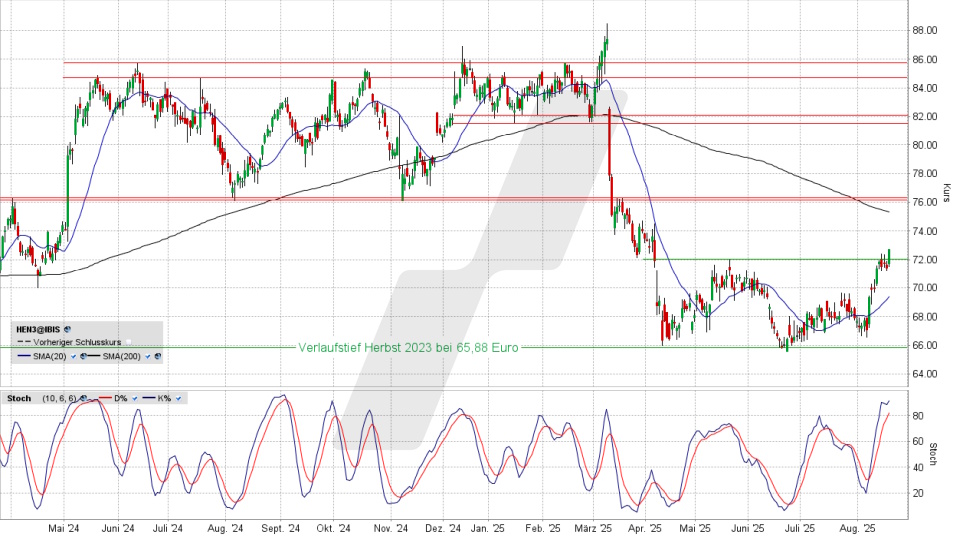The image size is (960, 540).
Task: Open Stoch (10, 6, 6) settings icon
Action: point(83,398)
